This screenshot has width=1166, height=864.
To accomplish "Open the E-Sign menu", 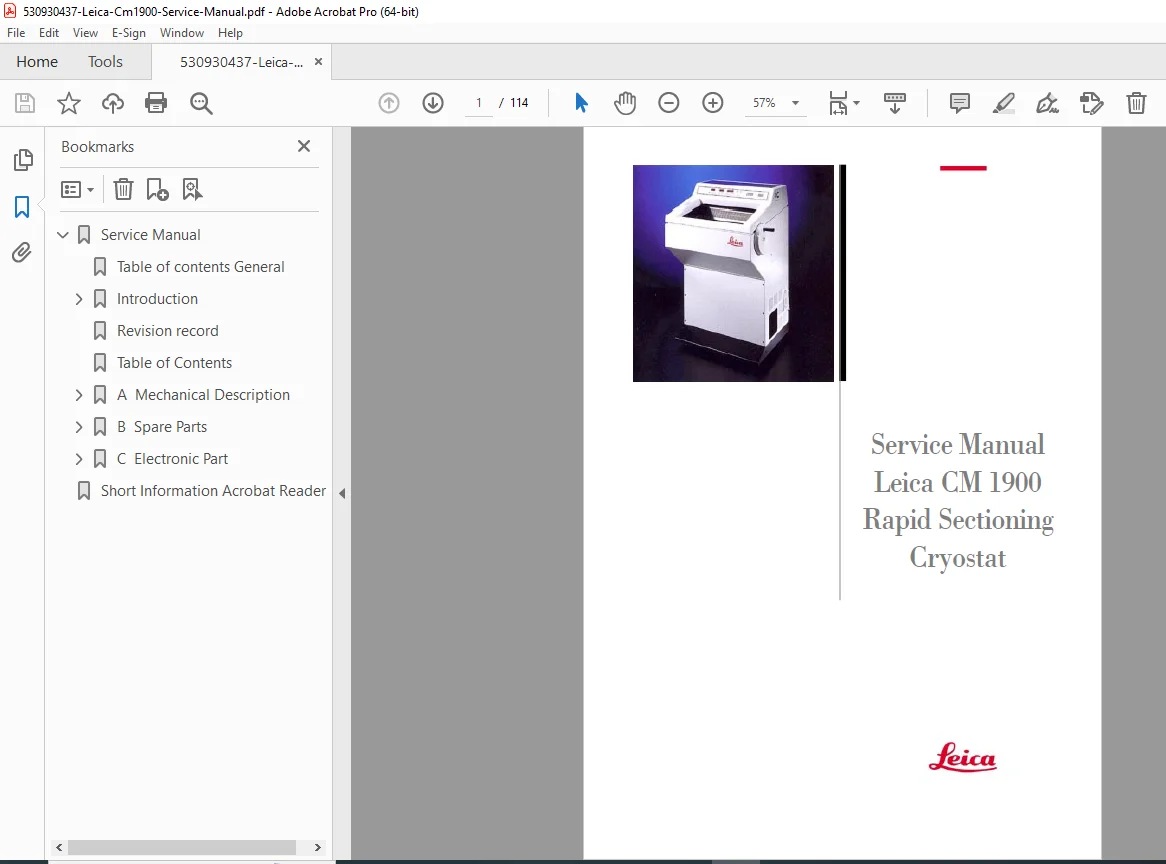I will click(x=129, y=33).
